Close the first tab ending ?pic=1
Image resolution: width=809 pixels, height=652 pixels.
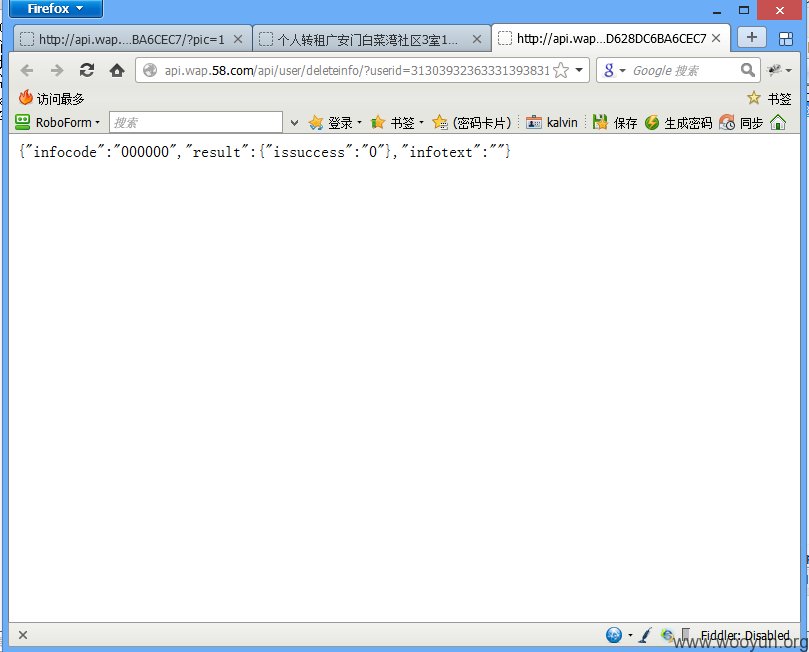[x=238, y=39]
